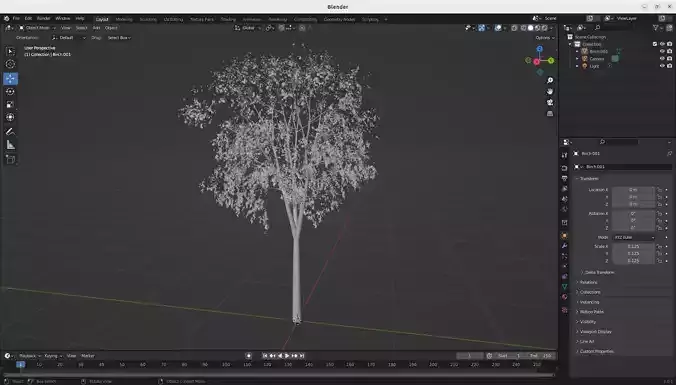Select the Select Box tool in toolbar

pos(10,52)
